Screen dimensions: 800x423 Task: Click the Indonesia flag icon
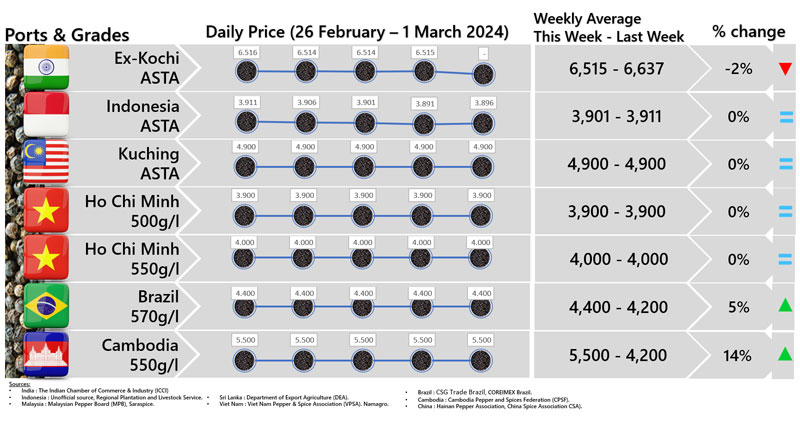pyautogui.click(x=47, y=117)
